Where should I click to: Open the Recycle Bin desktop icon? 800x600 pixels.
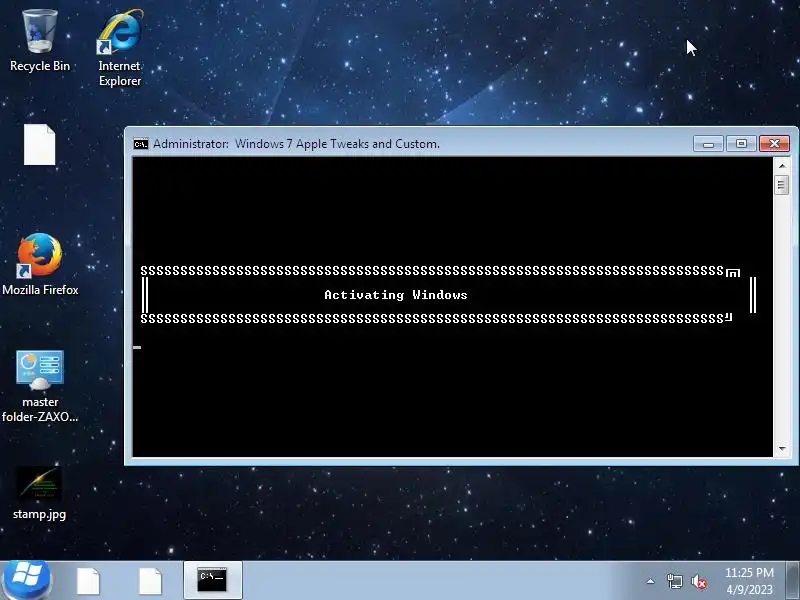pos(40,41)
